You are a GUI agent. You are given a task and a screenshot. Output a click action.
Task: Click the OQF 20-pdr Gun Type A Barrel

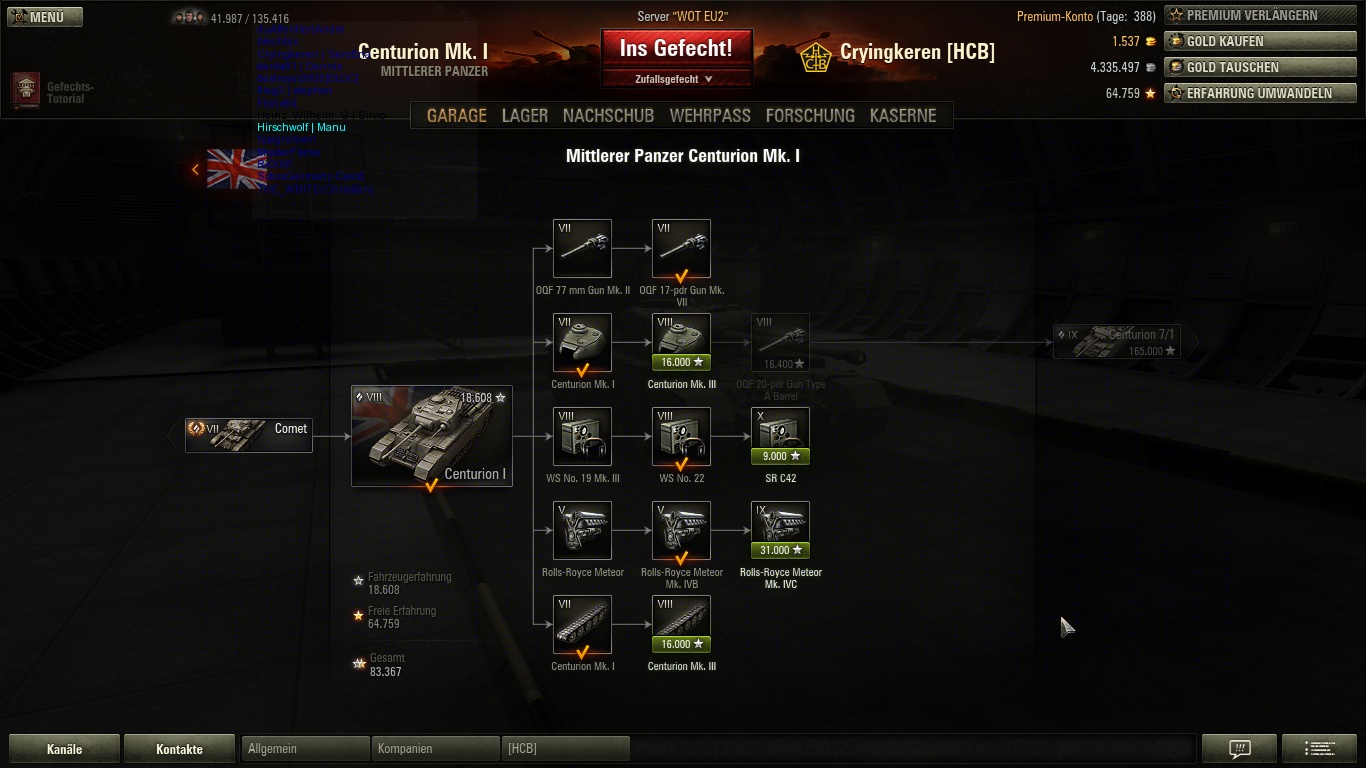[x=780, y=342]
